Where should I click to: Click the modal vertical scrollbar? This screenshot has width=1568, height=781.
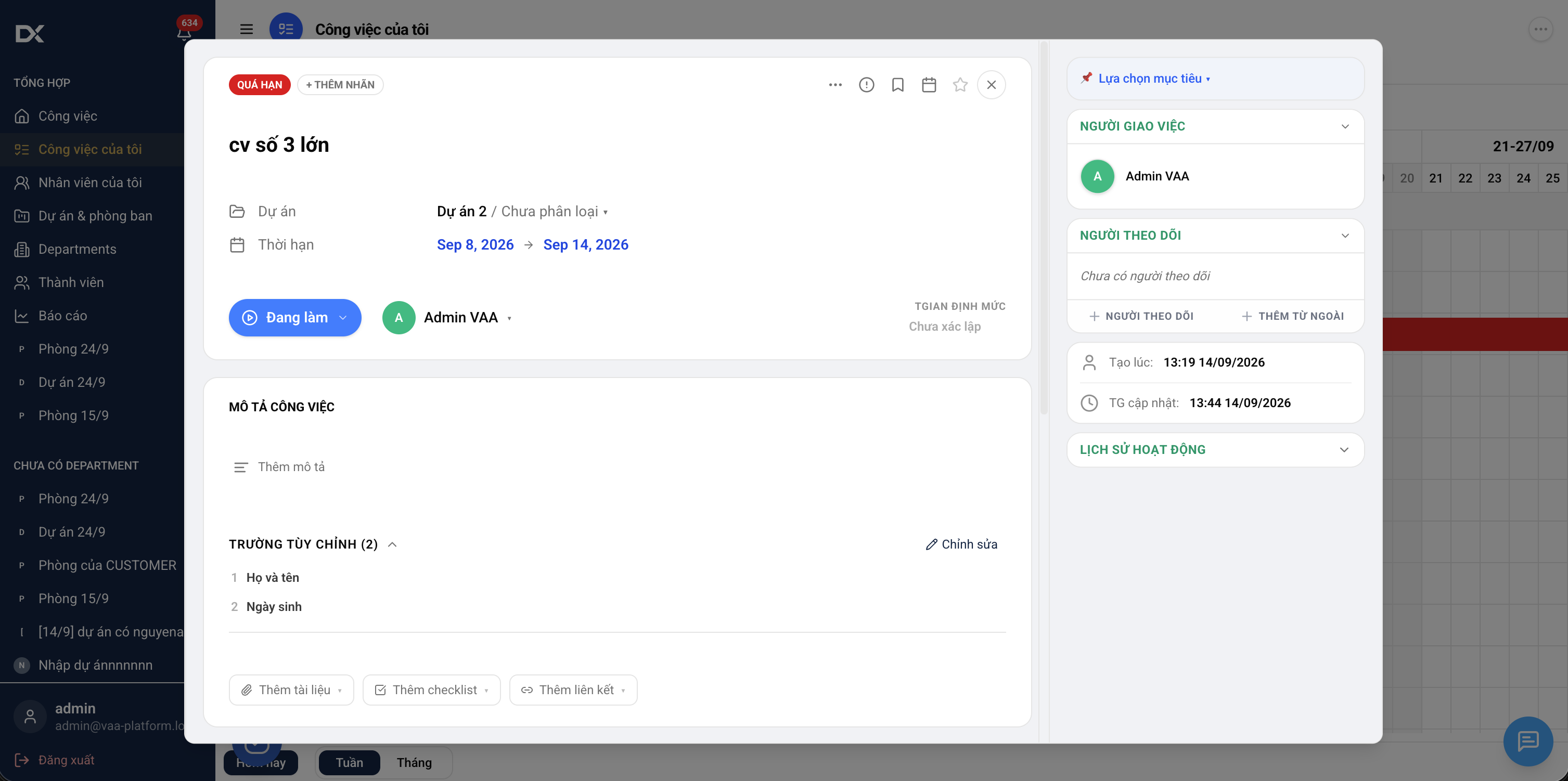coord(1044,228)
